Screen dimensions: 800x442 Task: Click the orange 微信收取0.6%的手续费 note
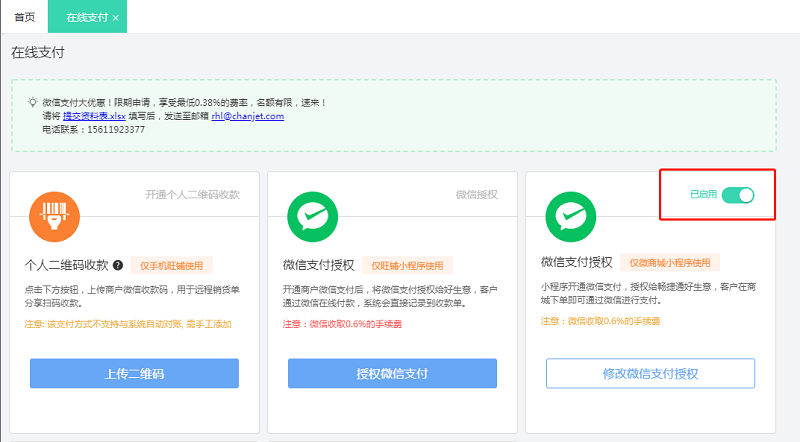[601, 321]
